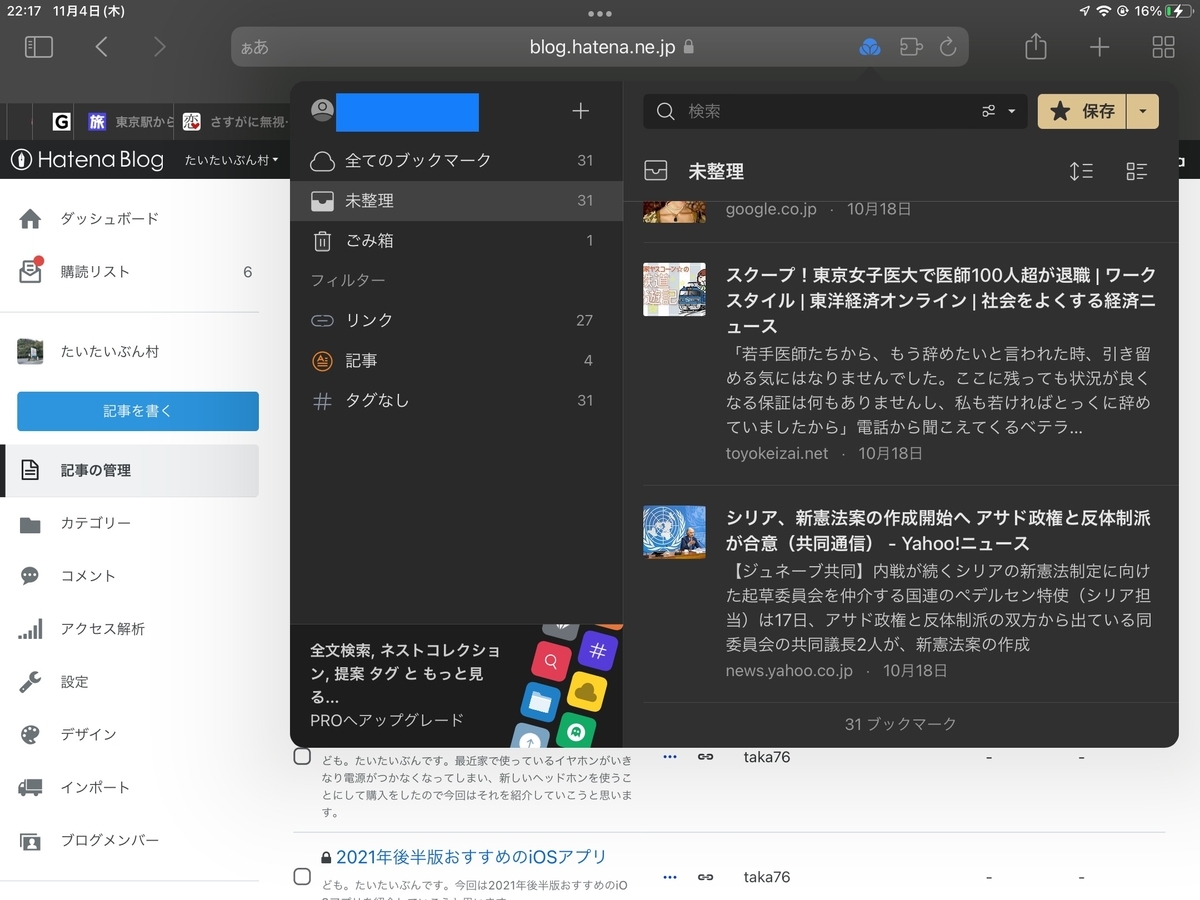
Task: Tap the Wi-Fi status icon
Action: [x=1104, y=11]
